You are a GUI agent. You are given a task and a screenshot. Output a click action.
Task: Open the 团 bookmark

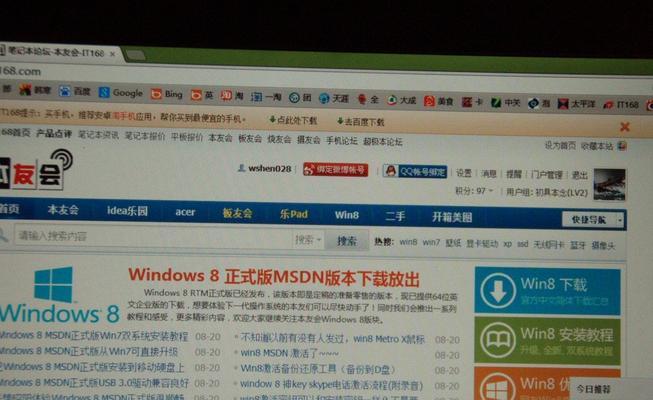click(x=300, y=98)
